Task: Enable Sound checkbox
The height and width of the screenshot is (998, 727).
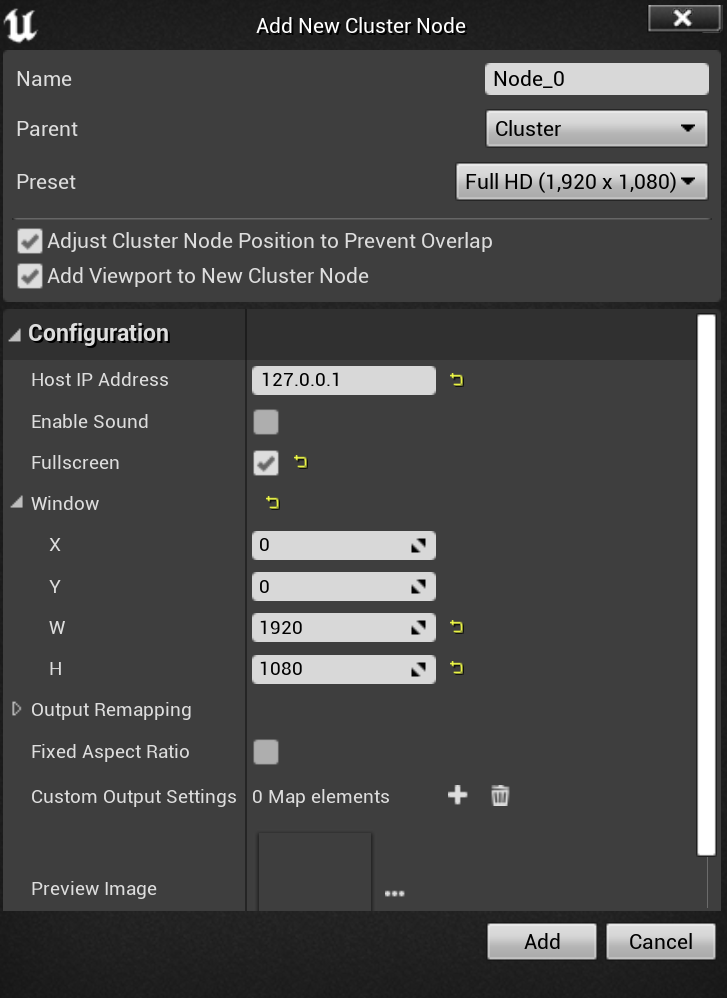Action: pos(266,422)
